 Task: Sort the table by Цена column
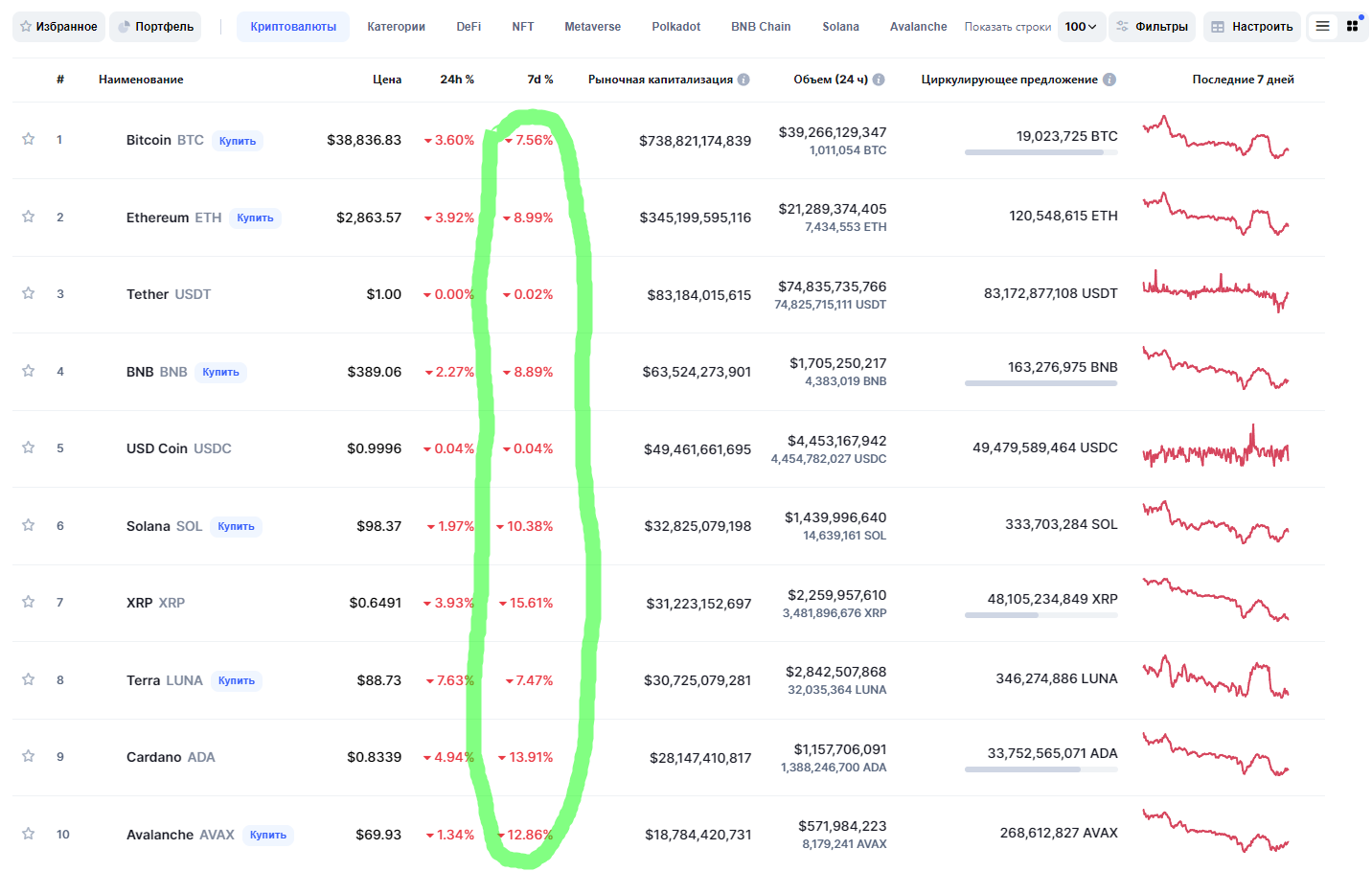coord(387,80)
